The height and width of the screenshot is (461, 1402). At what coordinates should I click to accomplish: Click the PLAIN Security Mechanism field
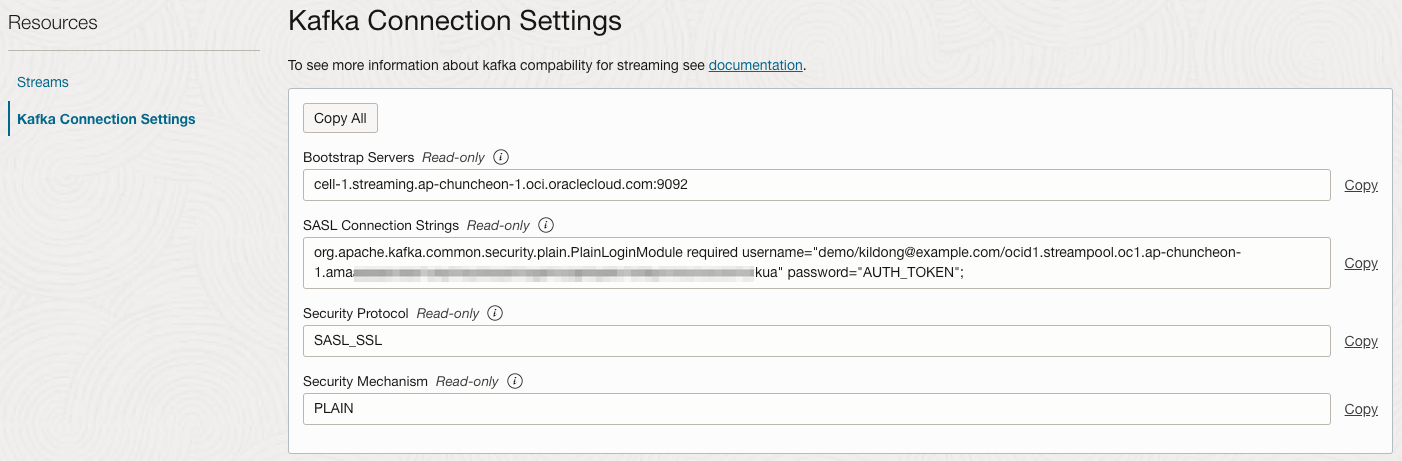click(815, 409)
